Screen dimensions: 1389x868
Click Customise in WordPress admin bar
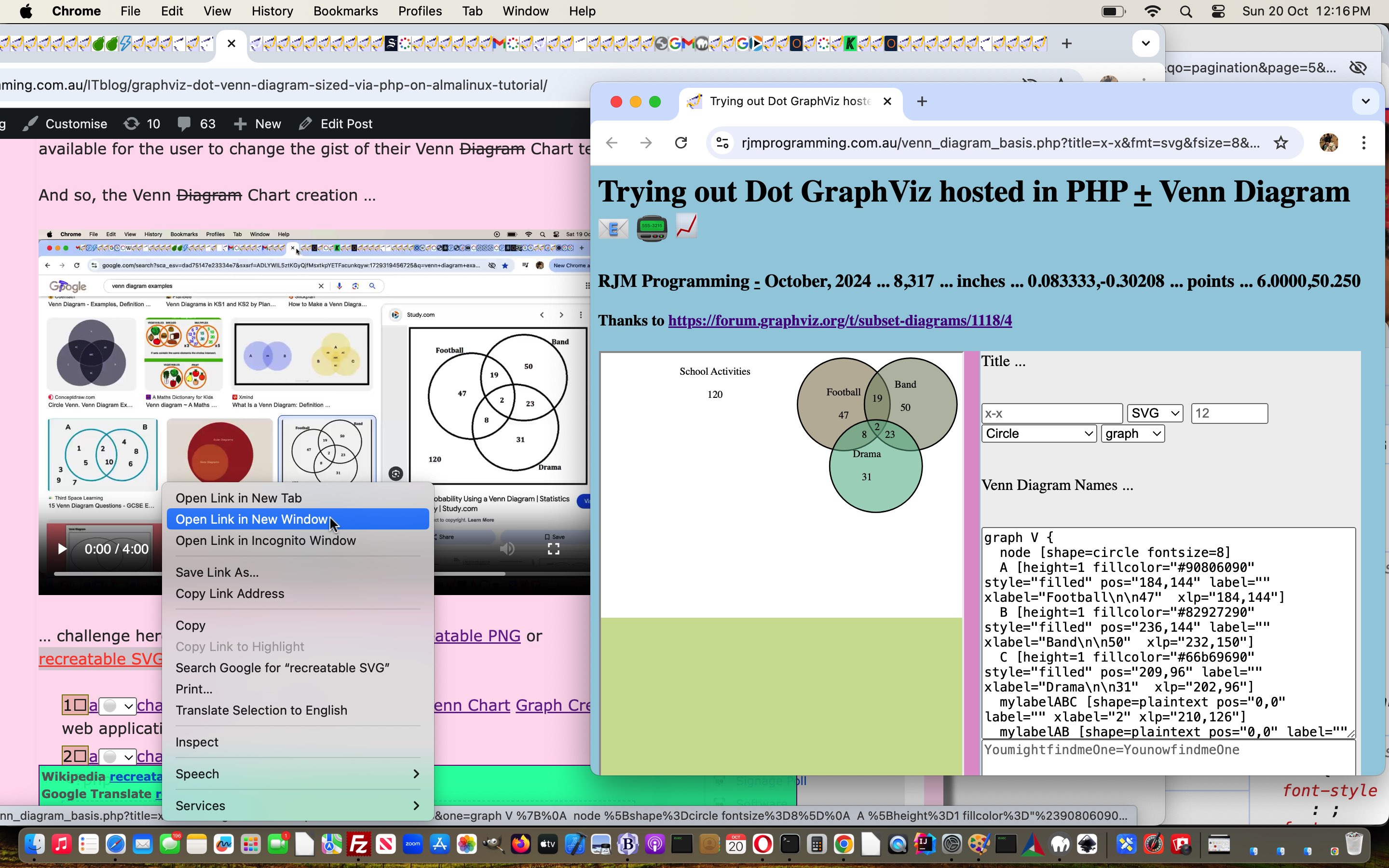point(65,124)
